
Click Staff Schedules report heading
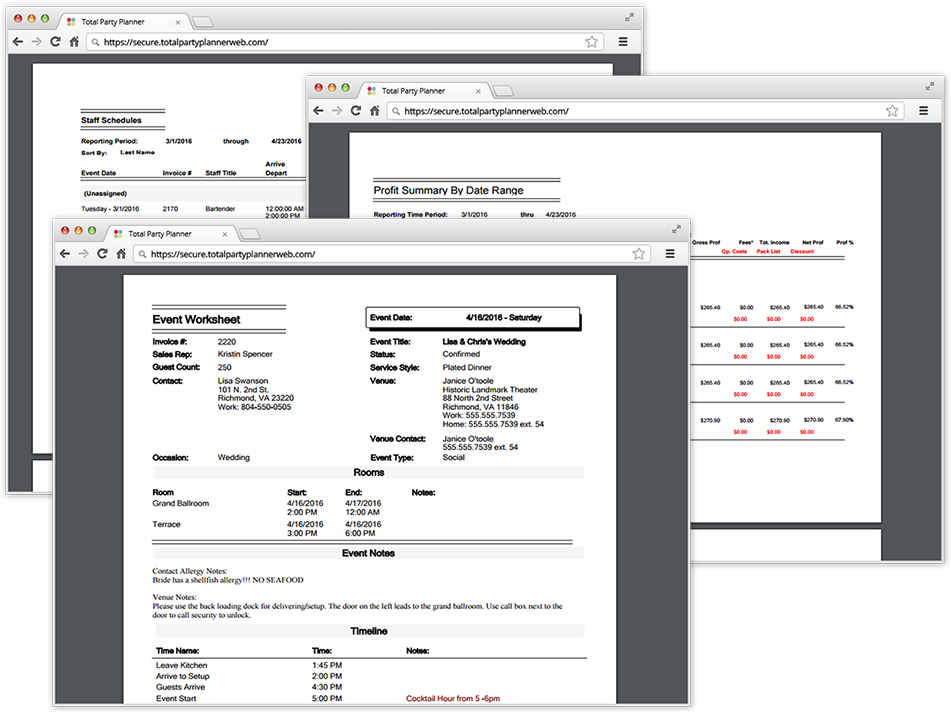112,120
